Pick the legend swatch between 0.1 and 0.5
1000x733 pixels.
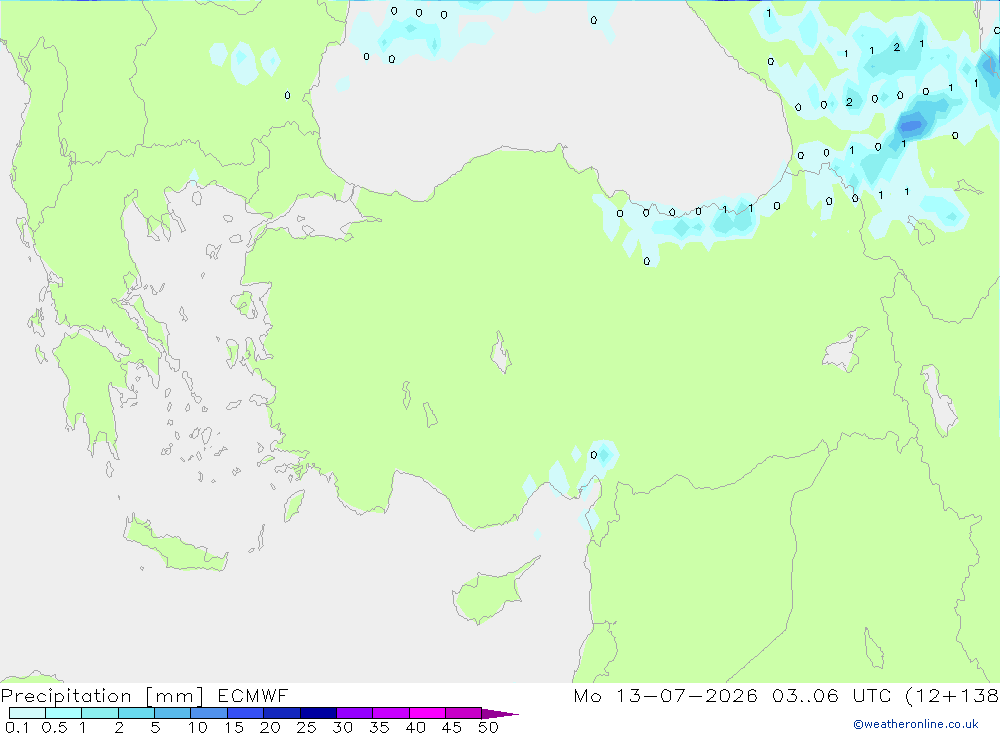pos(27,713)
